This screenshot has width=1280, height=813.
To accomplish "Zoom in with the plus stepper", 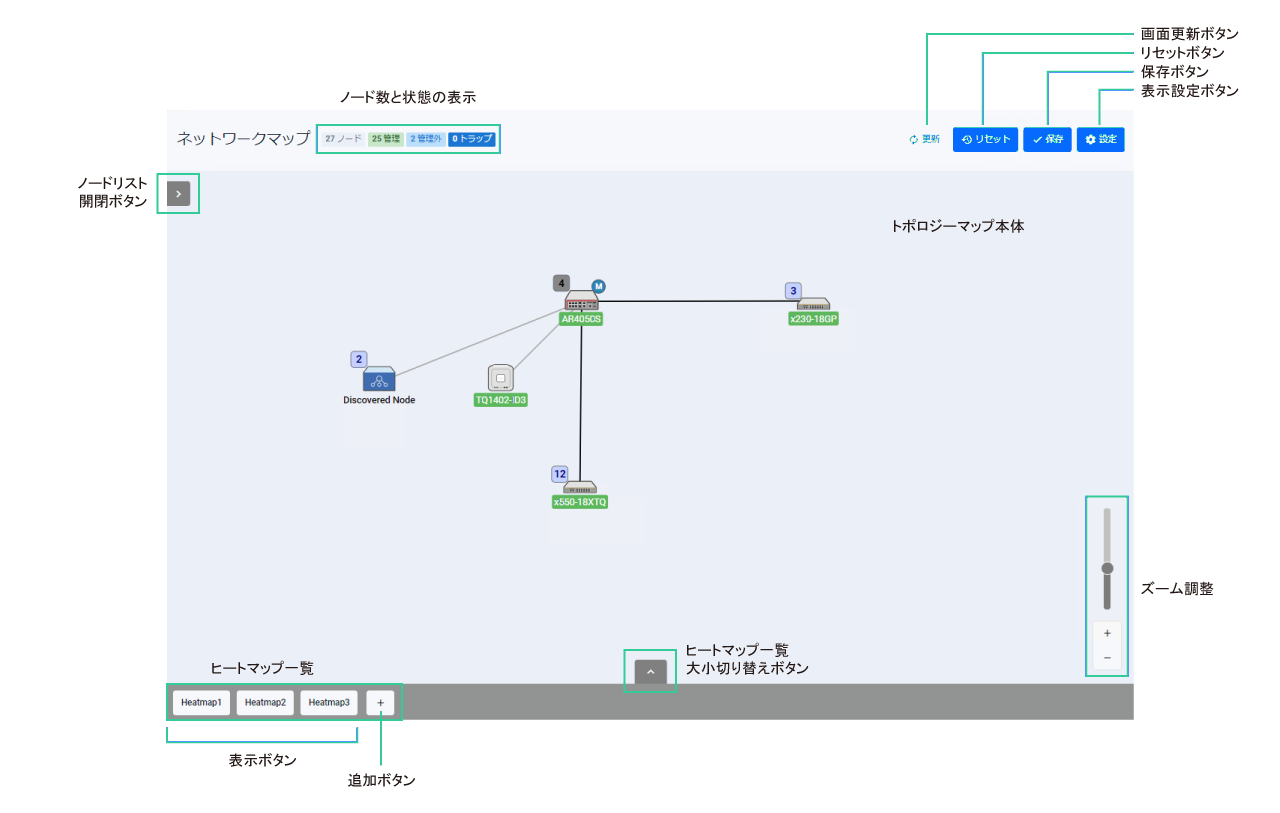I will coord(1107,633).
